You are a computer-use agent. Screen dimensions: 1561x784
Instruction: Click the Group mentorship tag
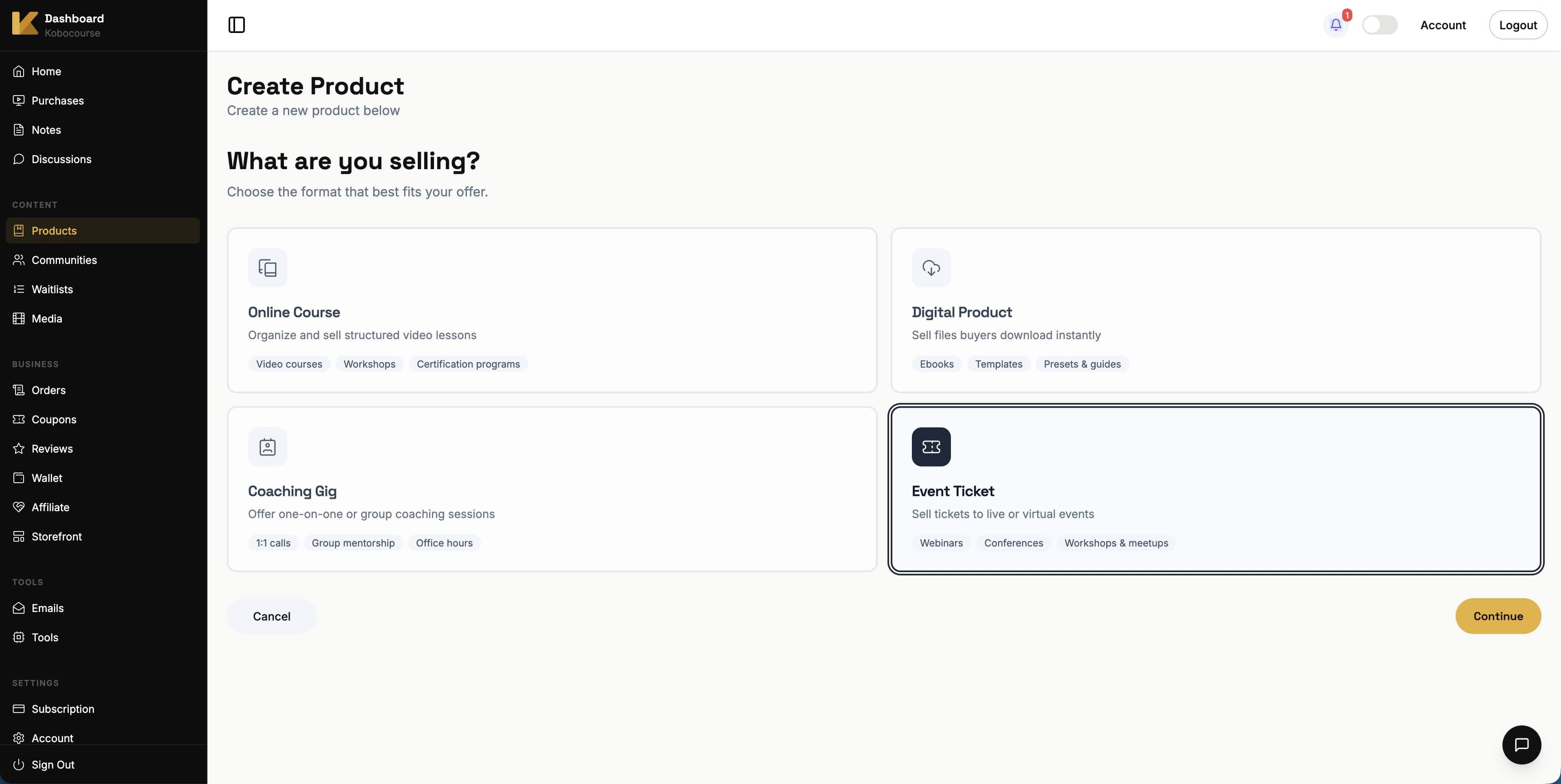click(353, 543)
